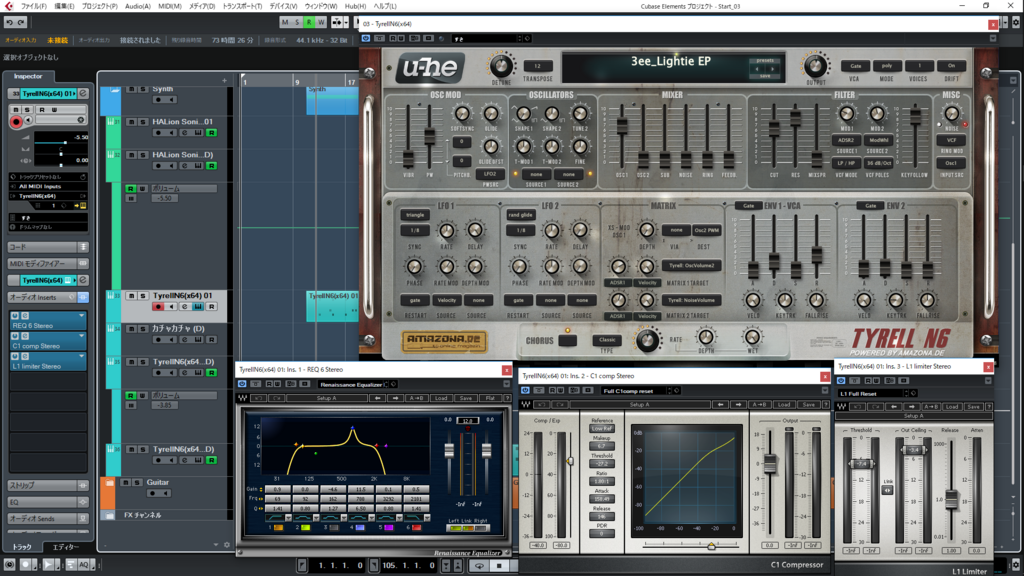This screenshot has width=1024, height=576.
Task: Bypass the REQ 6 Stereo insert
Action: click(x=15, y=315)
